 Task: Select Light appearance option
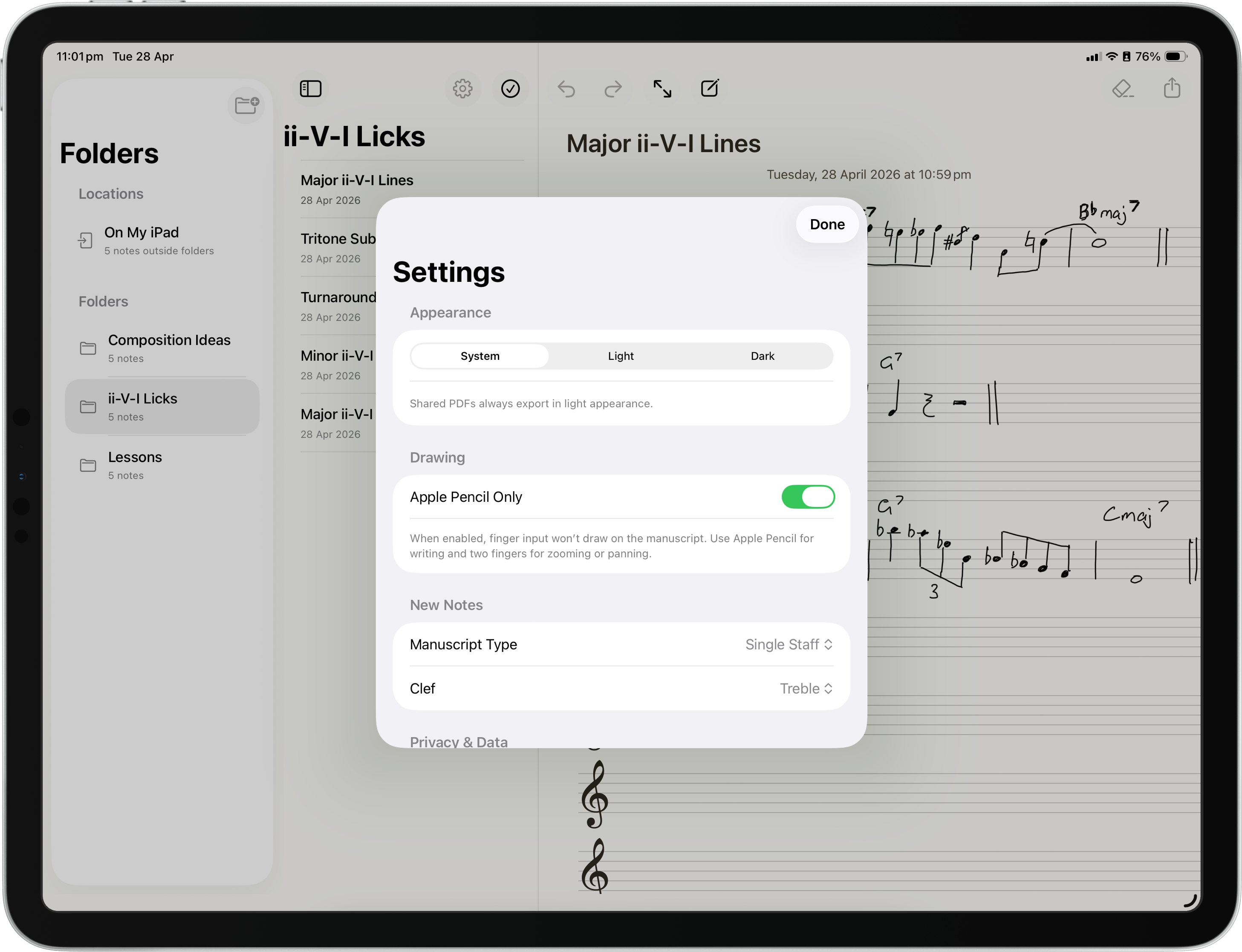point(621,356)
